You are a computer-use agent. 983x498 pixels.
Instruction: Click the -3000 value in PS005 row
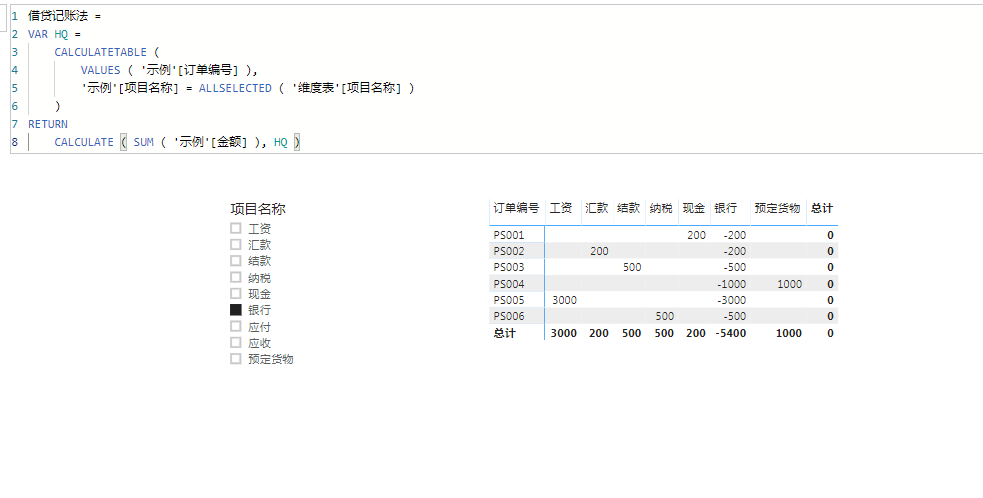click(732, 300)
